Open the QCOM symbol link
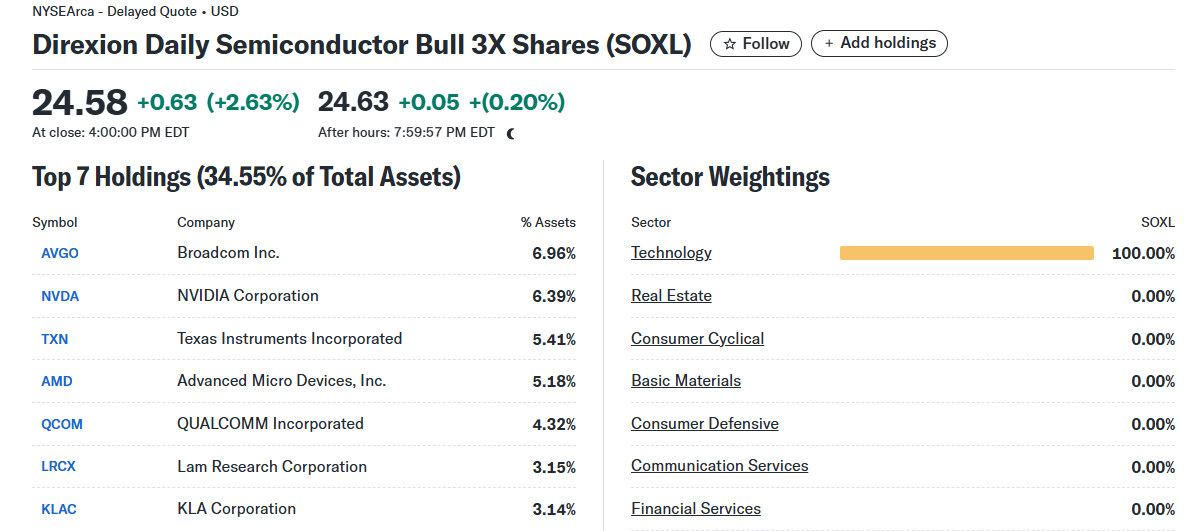The height and width of the screenshot is (531, 1197). tap(62, 424)
